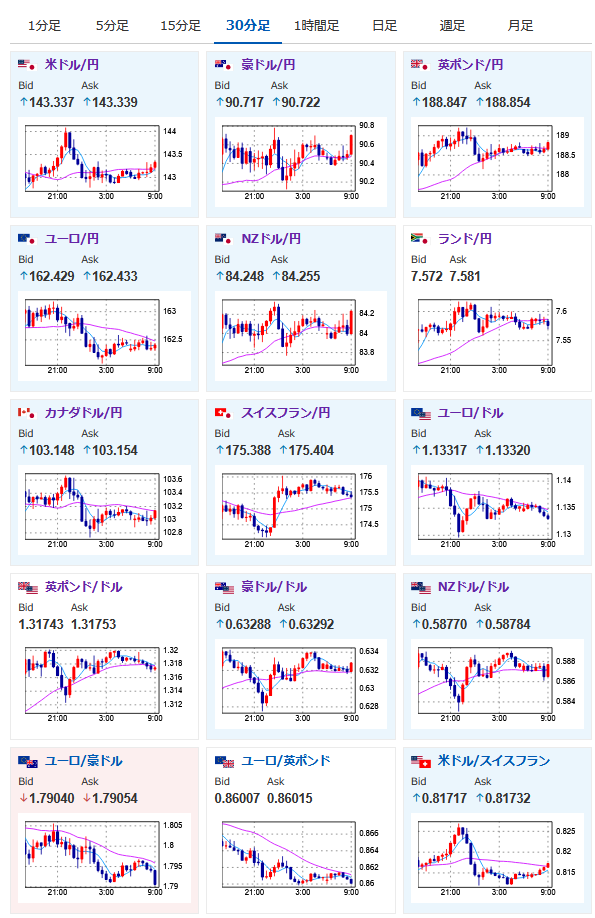Viewport: 595px width, 918px height.
Task: Select the 月足 timeframe tab
Action: (x=520, y=26)
